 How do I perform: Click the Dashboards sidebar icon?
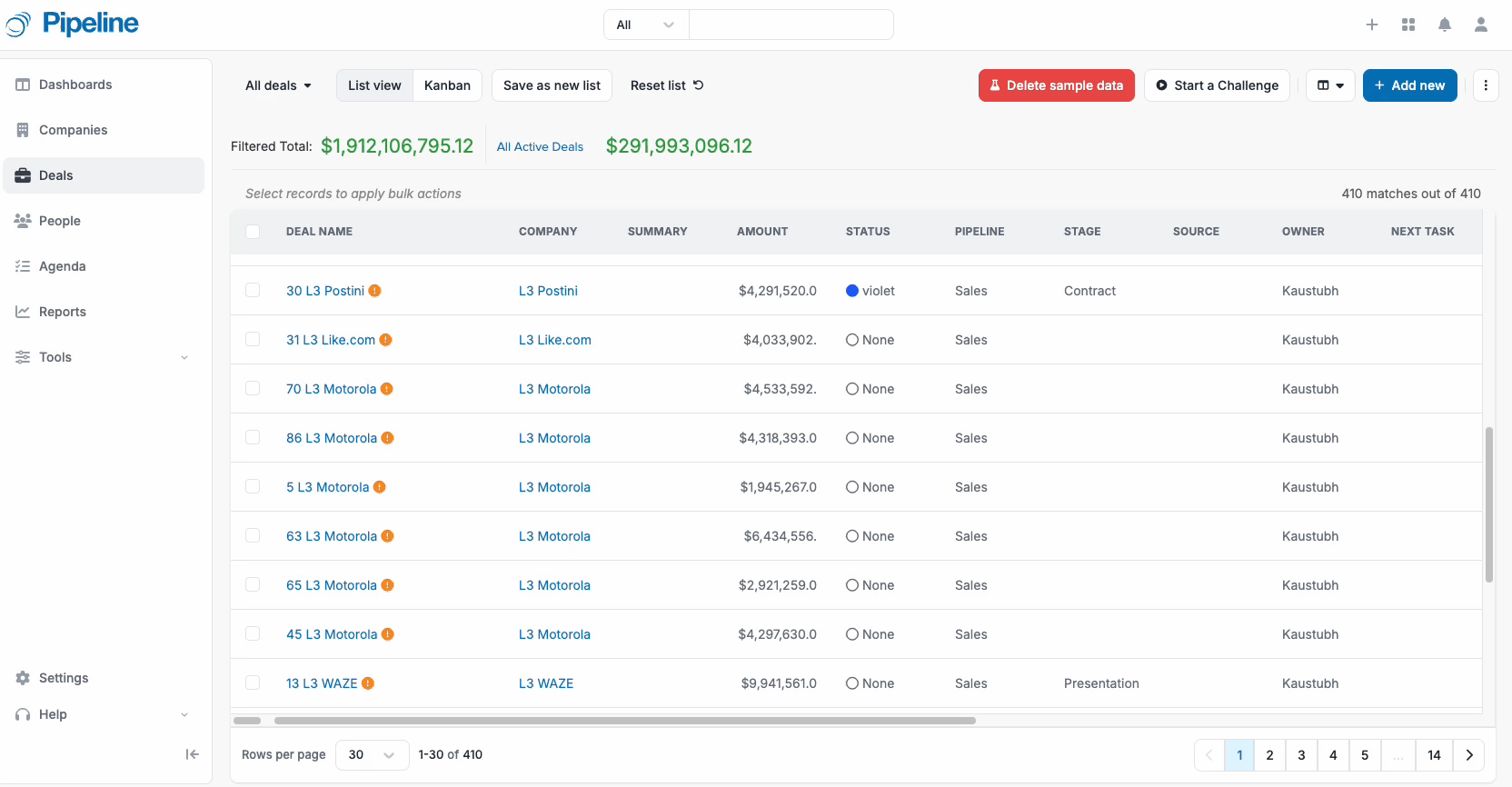click(x=23, y=85)
